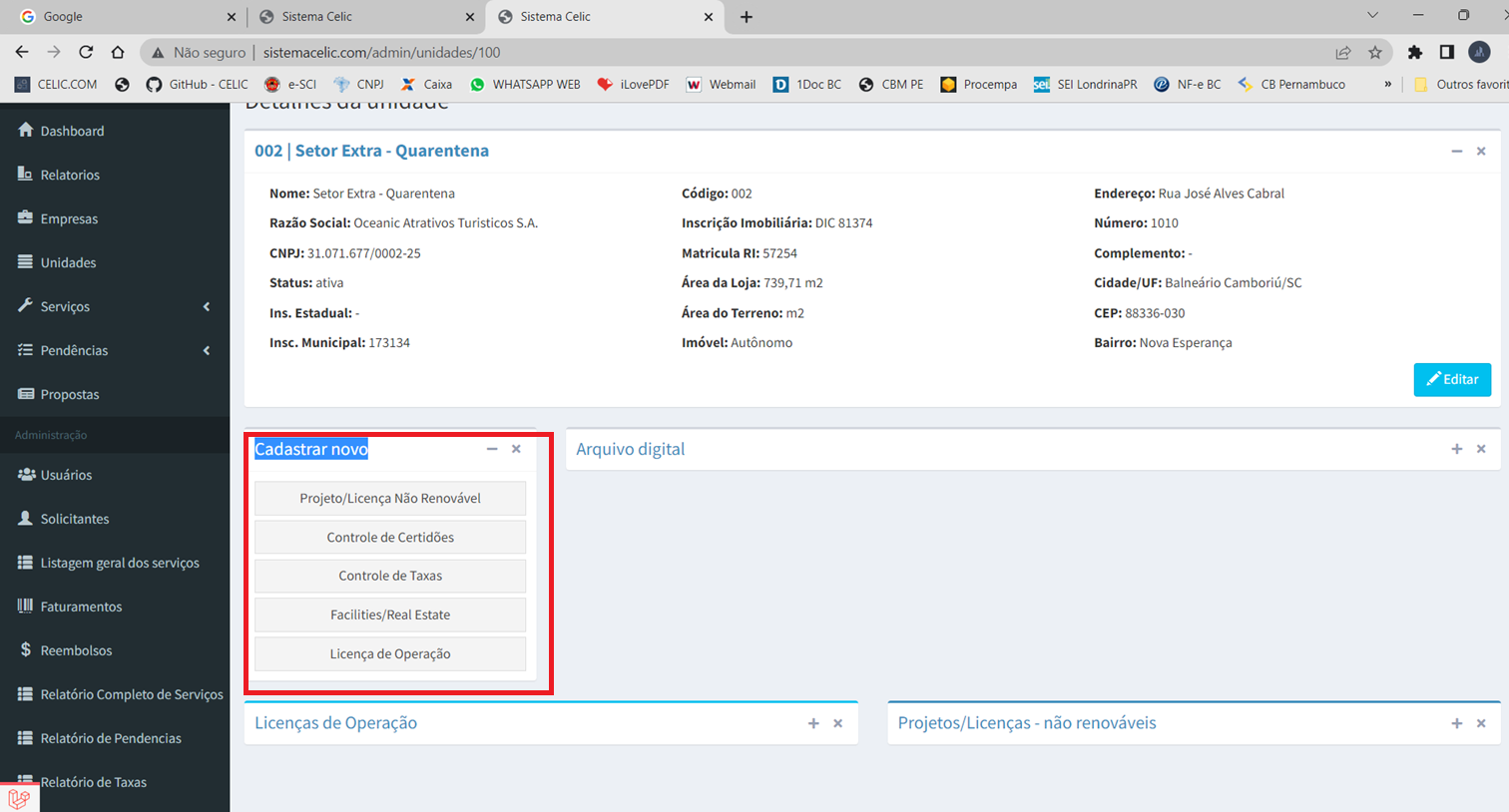The image size is (1509, 812).
Task: Open Listagem geral dos serviços
Action: 120,563
